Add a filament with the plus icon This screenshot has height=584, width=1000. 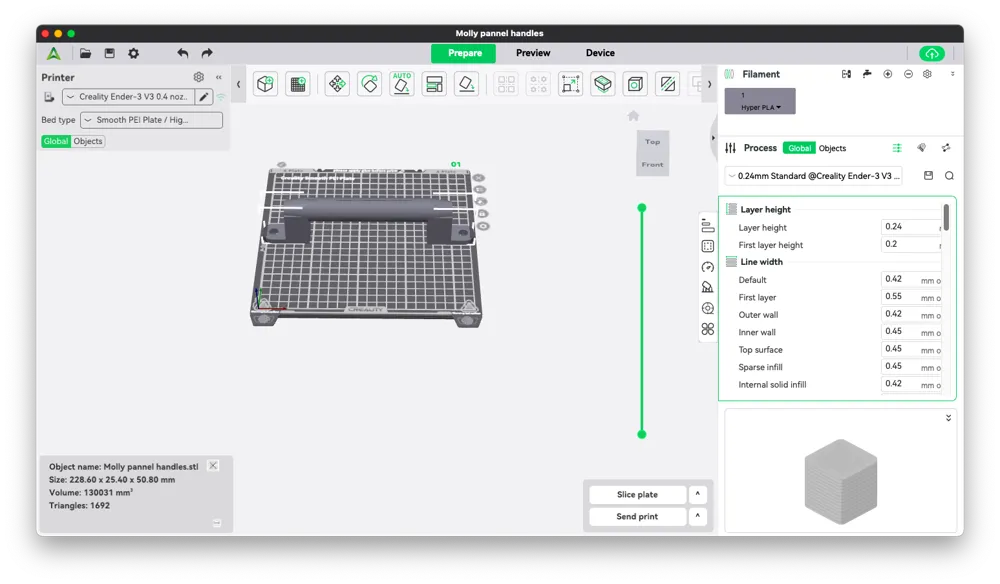(888, 74)
